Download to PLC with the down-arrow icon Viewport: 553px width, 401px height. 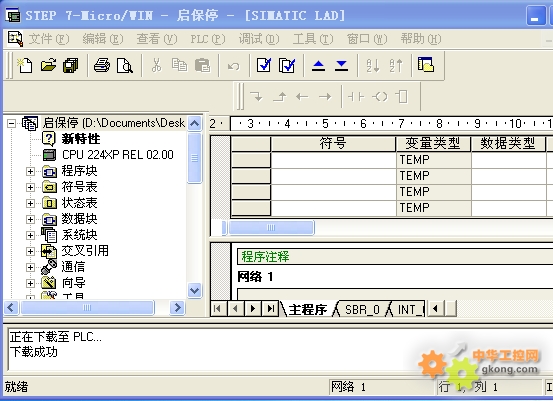(x=341, y=65)
